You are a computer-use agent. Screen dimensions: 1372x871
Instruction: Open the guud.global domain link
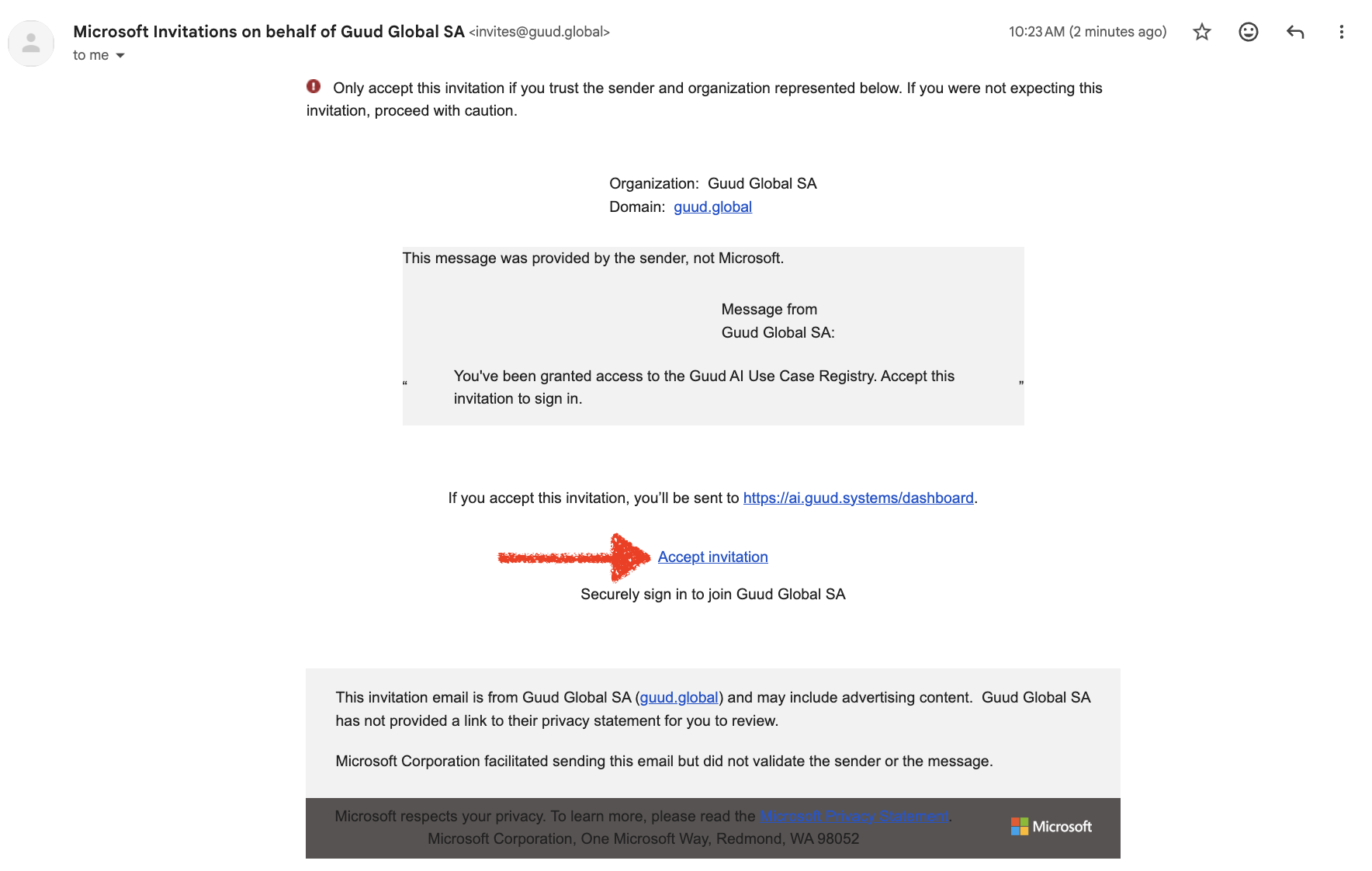pos(712,206)
